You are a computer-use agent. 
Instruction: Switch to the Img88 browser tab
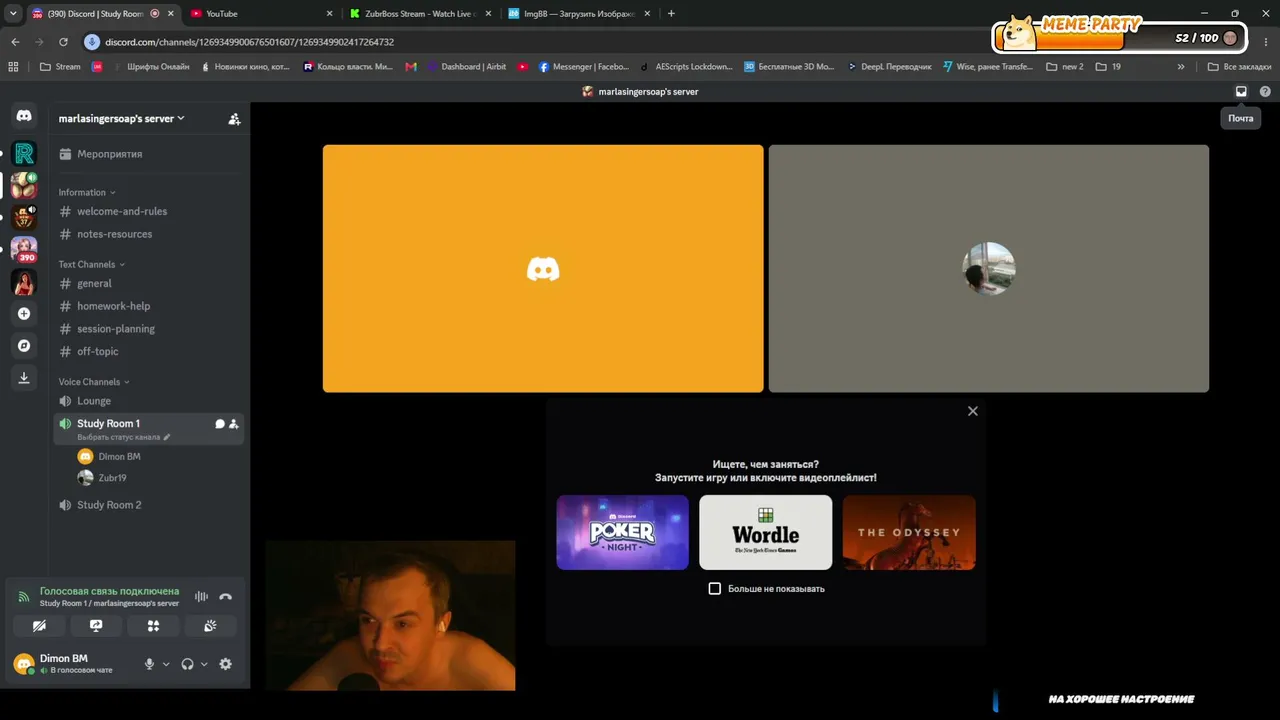click(580, 14)
